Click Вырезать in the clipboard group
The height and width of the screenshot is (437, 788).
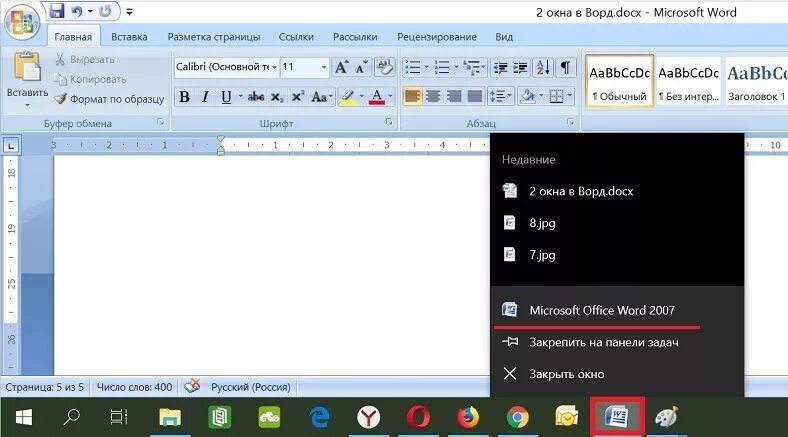pyautogui.click(x=84, y=59)
